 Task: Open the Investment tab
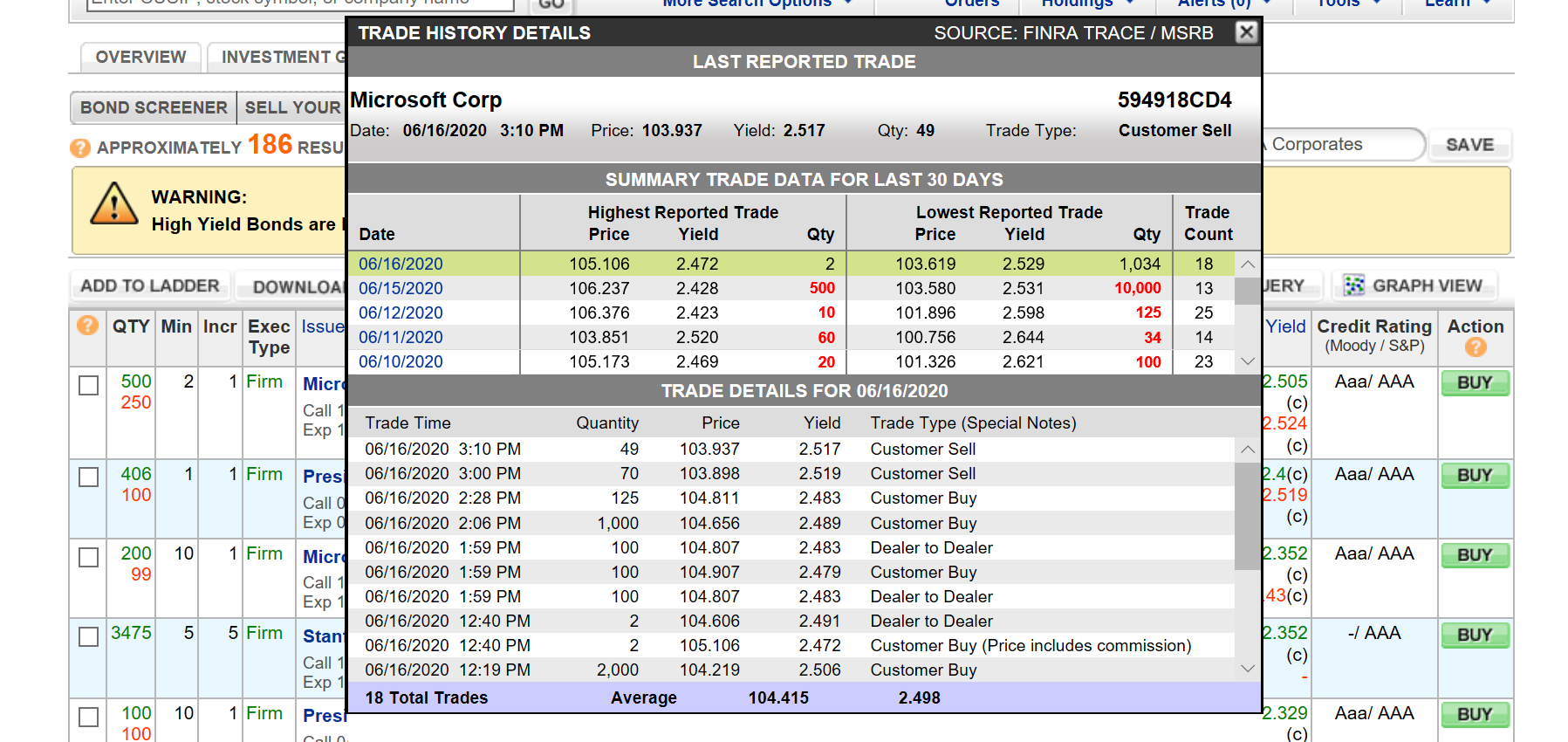277,58
